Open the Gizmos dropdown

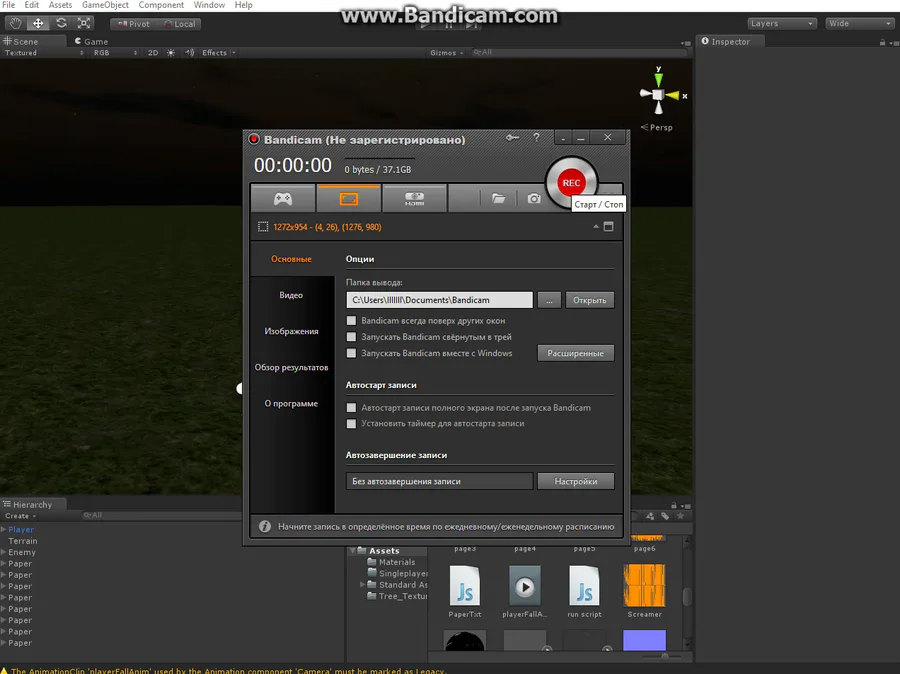pyautogui.click(x=447, y=52)
